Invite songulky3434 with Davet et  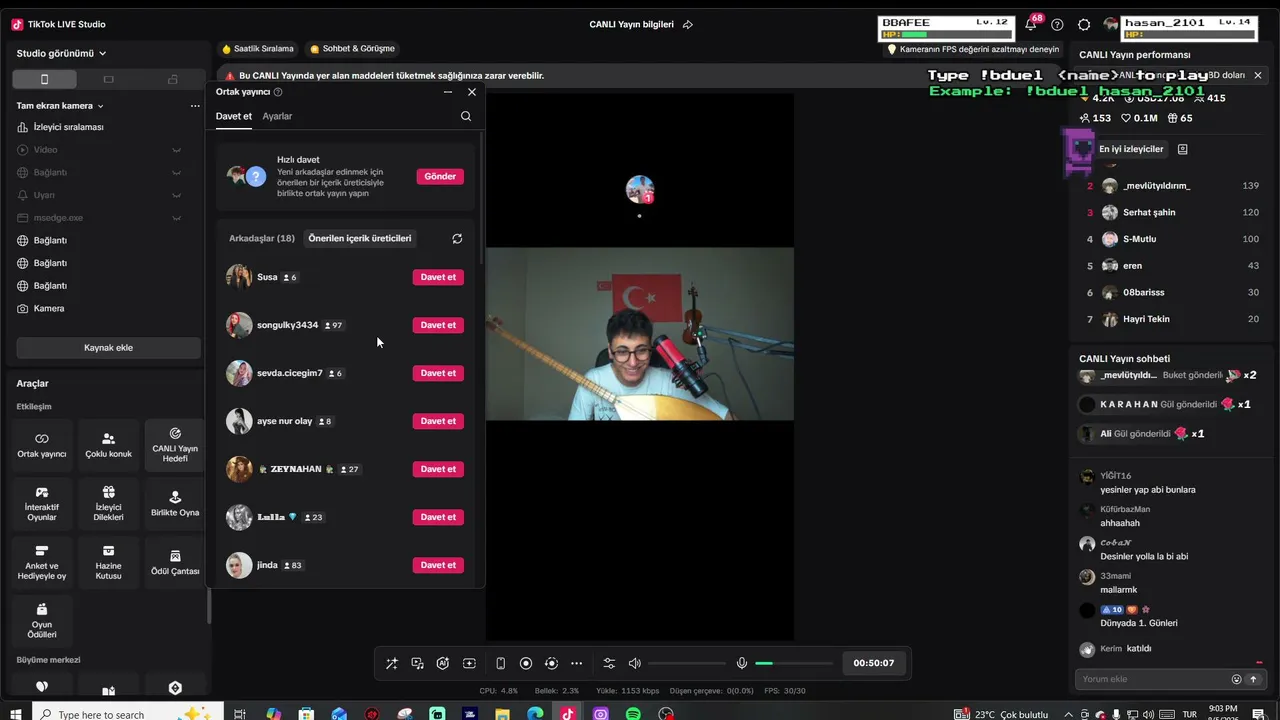pos(438,325)
